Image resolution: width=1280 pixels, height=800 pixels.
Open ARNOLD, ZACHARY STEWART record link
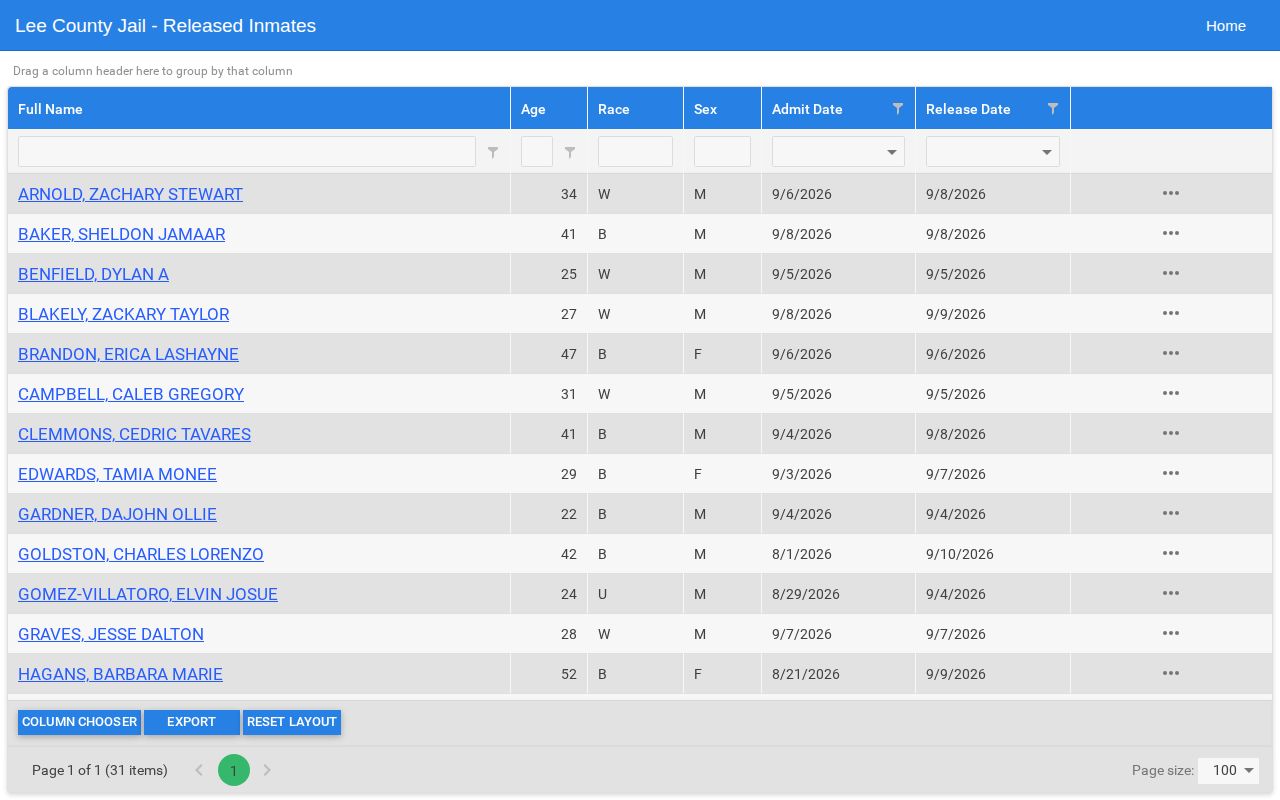[130, 194]
